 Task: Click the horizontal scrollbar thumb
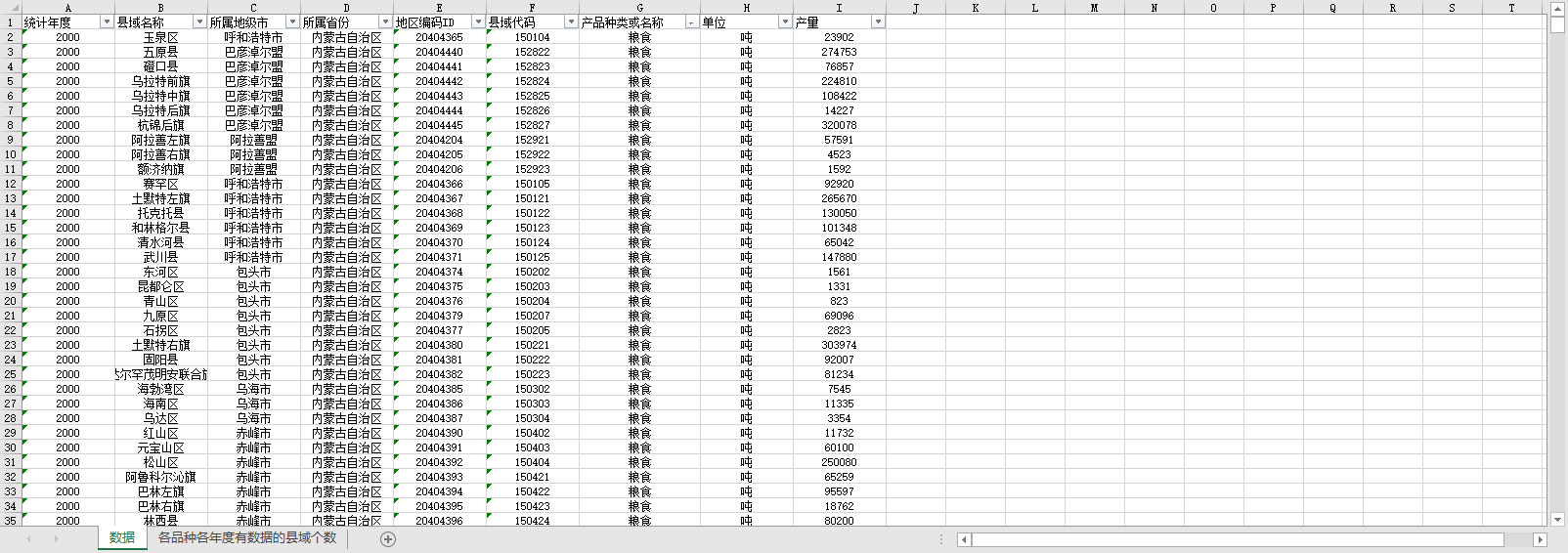tap(1238, 539)
